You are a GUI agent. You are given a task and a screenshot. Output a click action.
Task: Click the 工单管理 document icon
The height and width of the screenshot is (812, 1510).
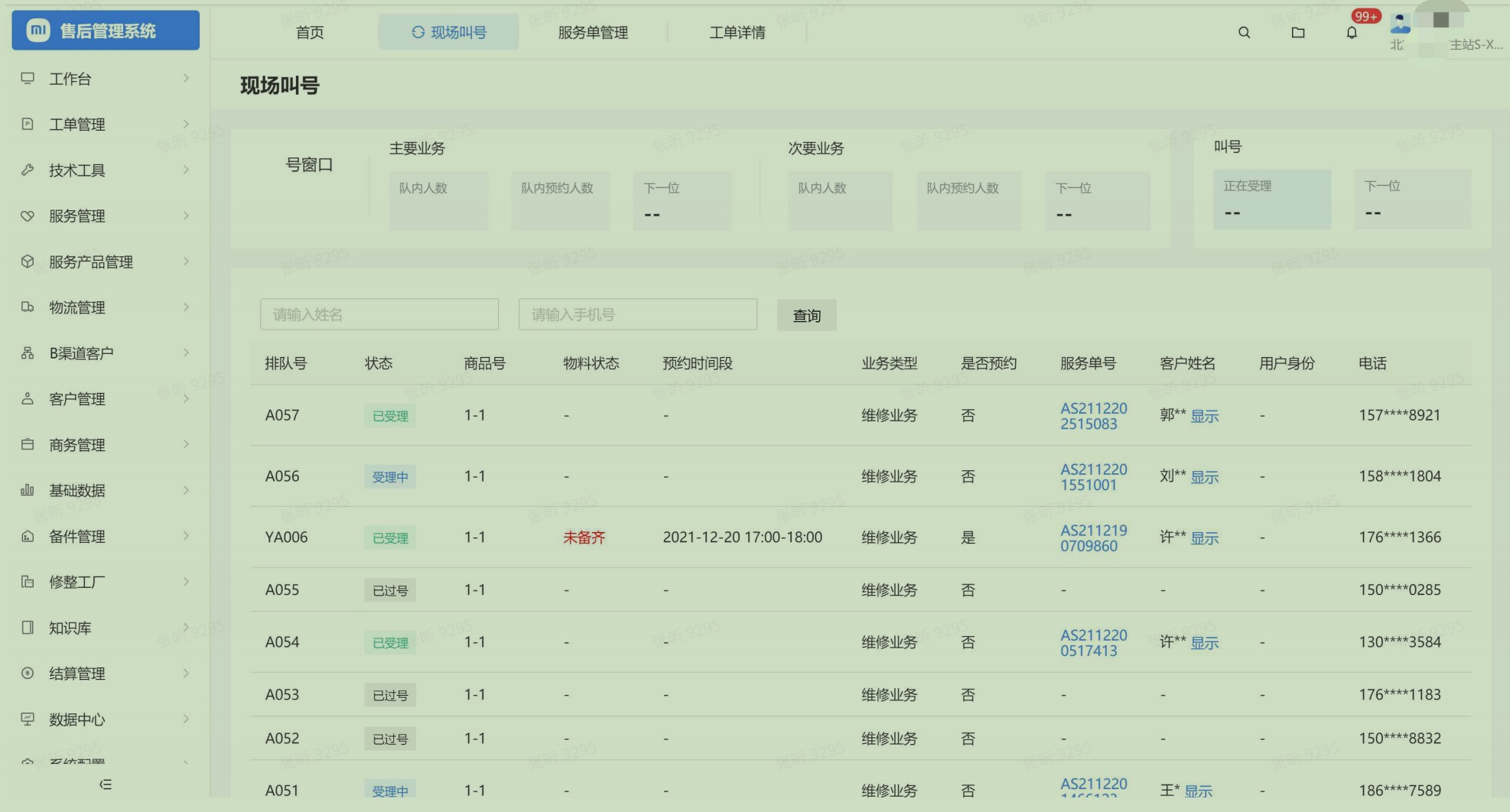click(x=28, y=124)
